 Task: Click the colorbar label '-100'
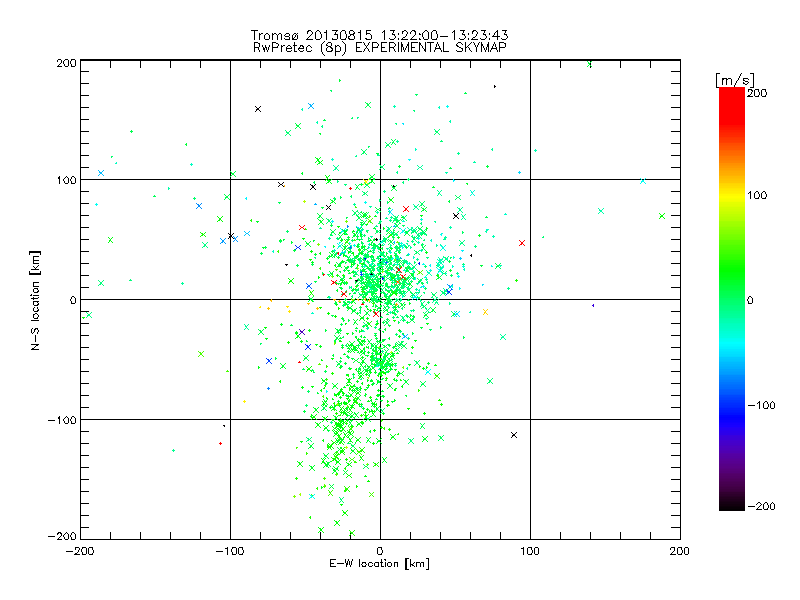tap(761, 406)
